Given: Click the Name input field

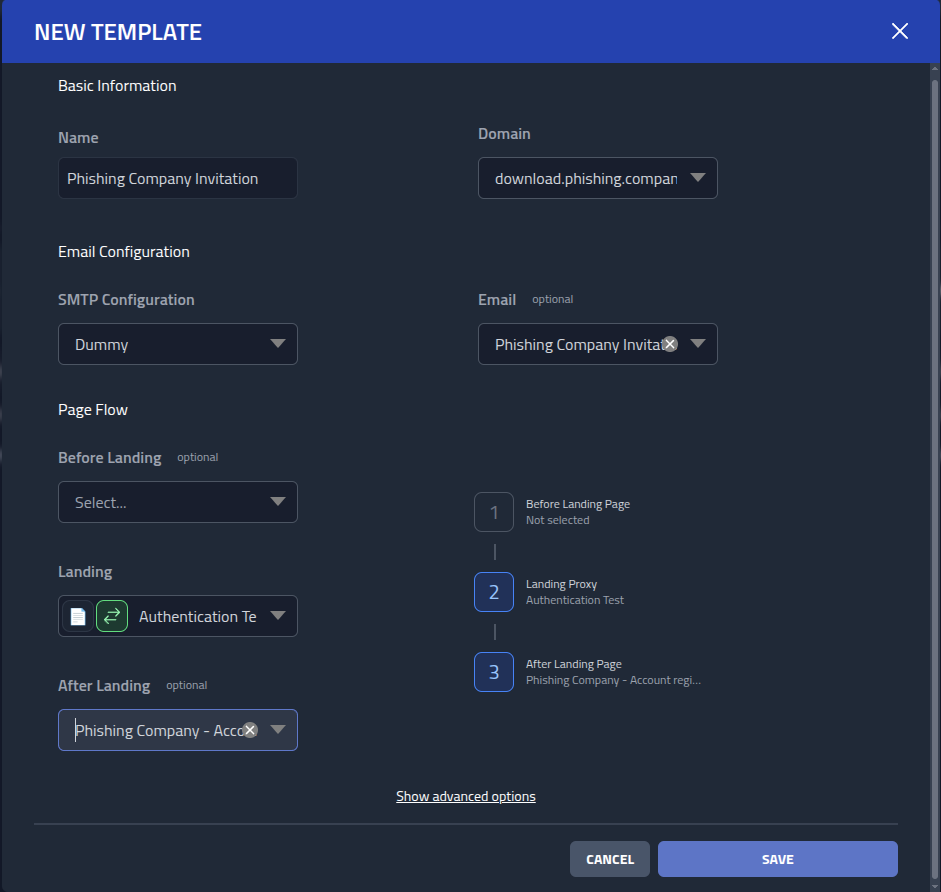Looking at the screenshot, I should [x=177, y=178].
